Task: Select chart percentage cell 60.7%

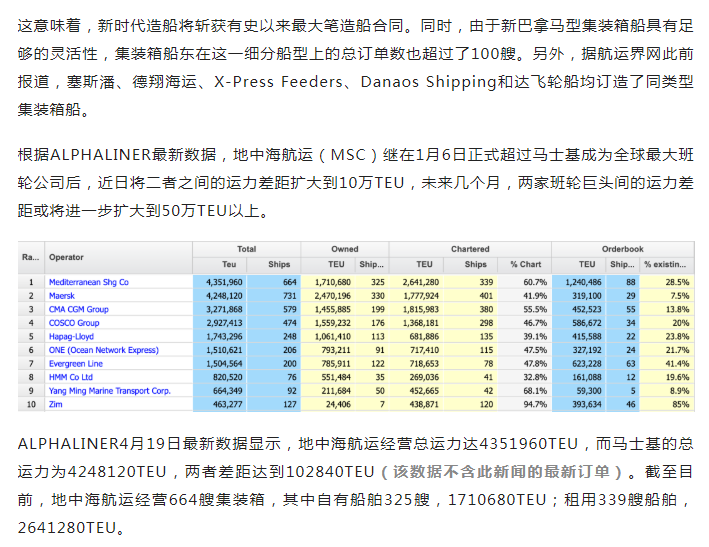Action: tap(525, 282)
